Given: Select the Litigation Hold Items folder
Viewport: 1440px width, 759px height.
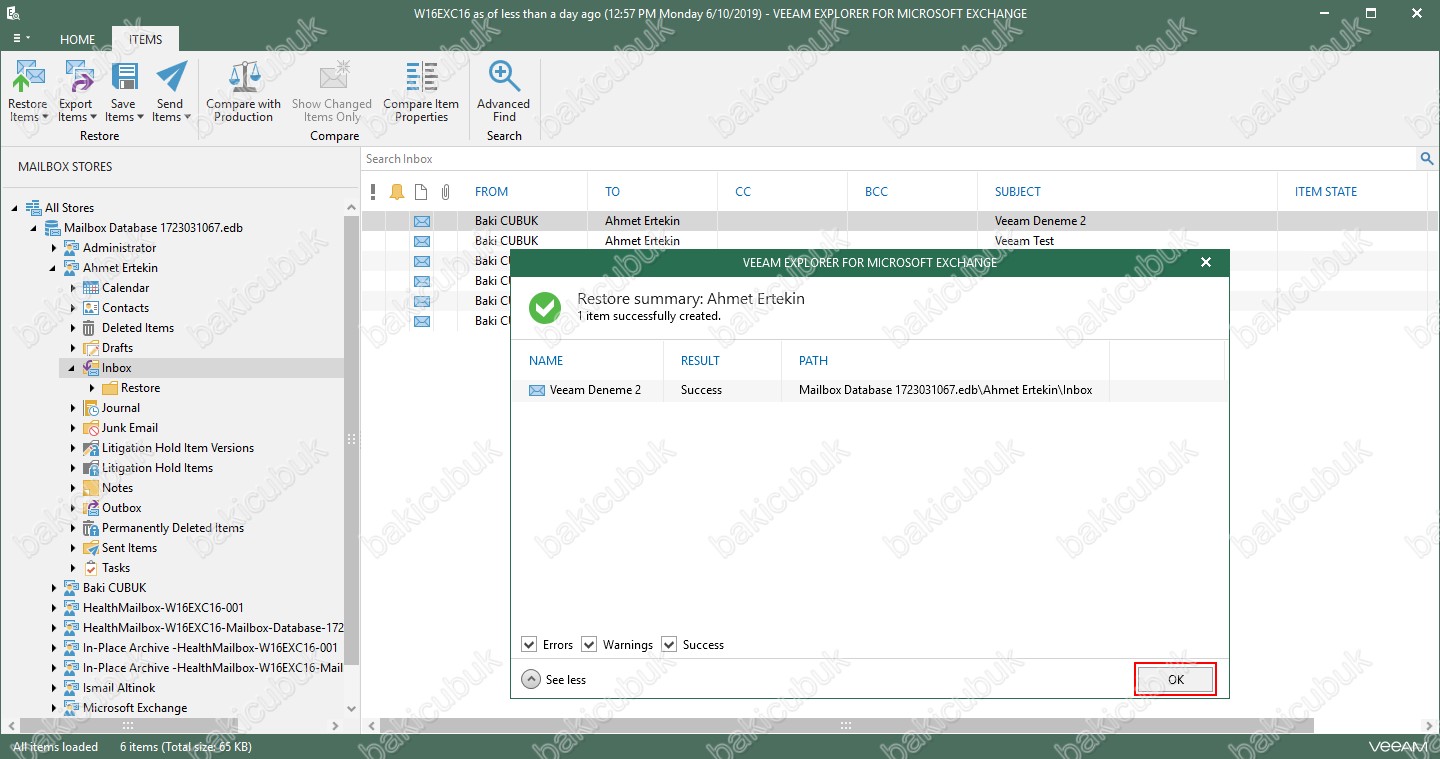Looking at the screenshot, I should 157,468.
